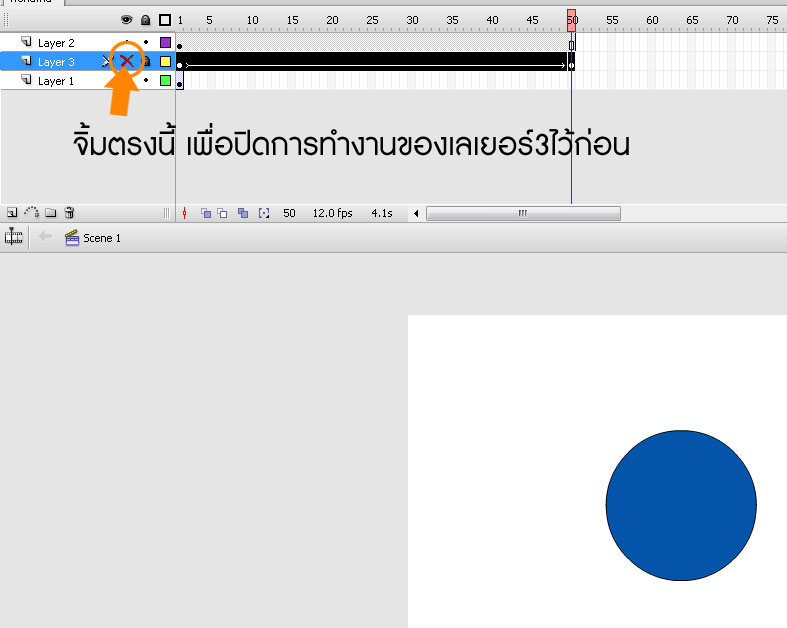The image size is (787, 628).
Task: Click the Lock All Layers padlock icon
Action: pyautogui.click(x=146, y=20)
